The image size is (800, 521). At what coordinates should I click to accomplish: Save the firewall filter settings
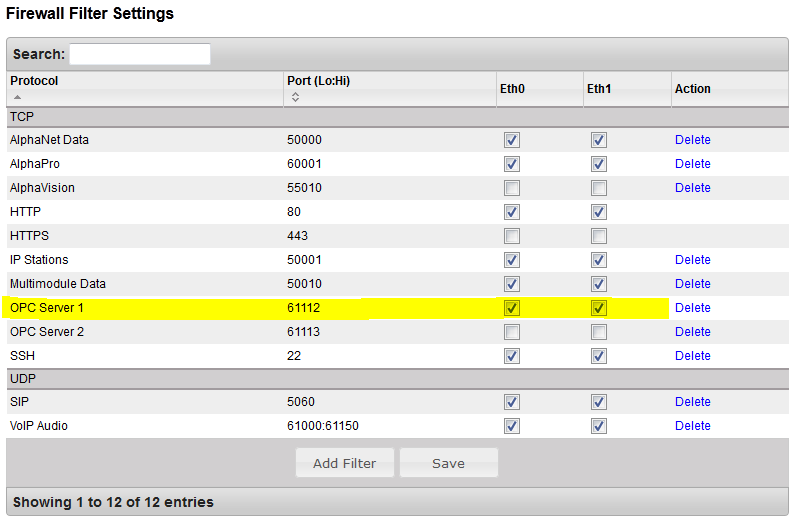click(x=448, y=463)
